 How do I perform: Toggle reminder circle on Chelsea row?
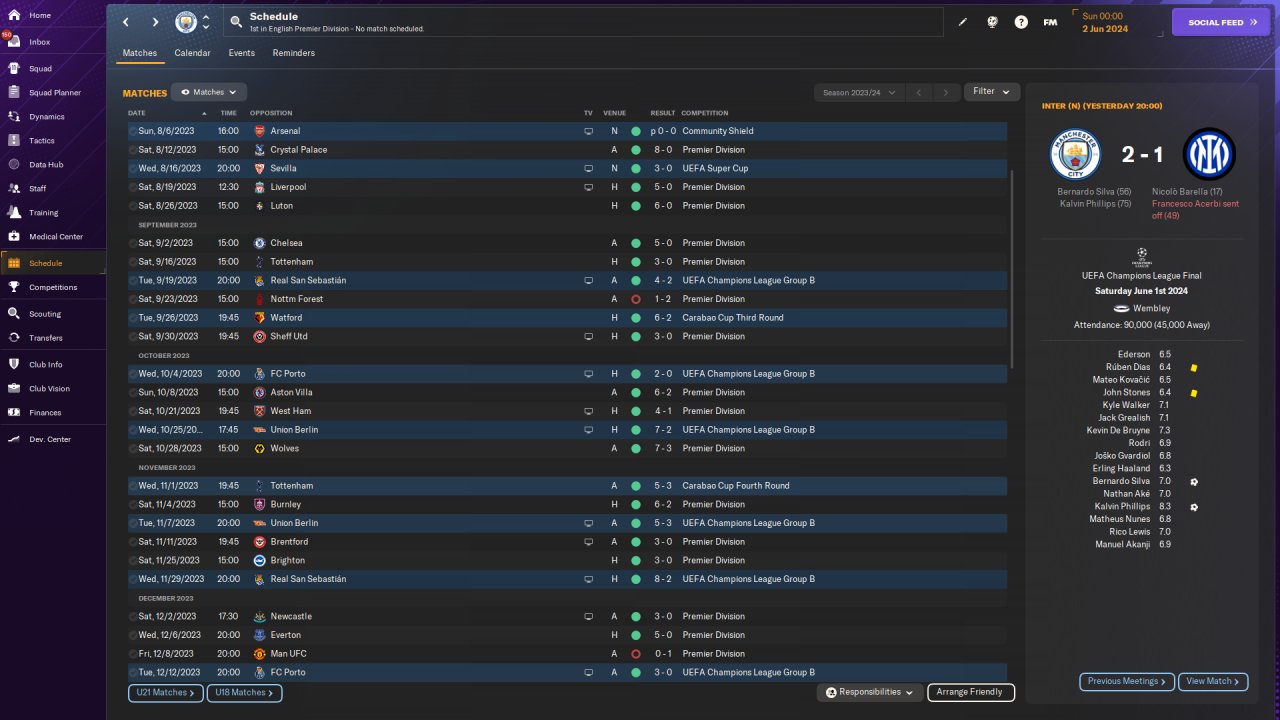(133, 243)
